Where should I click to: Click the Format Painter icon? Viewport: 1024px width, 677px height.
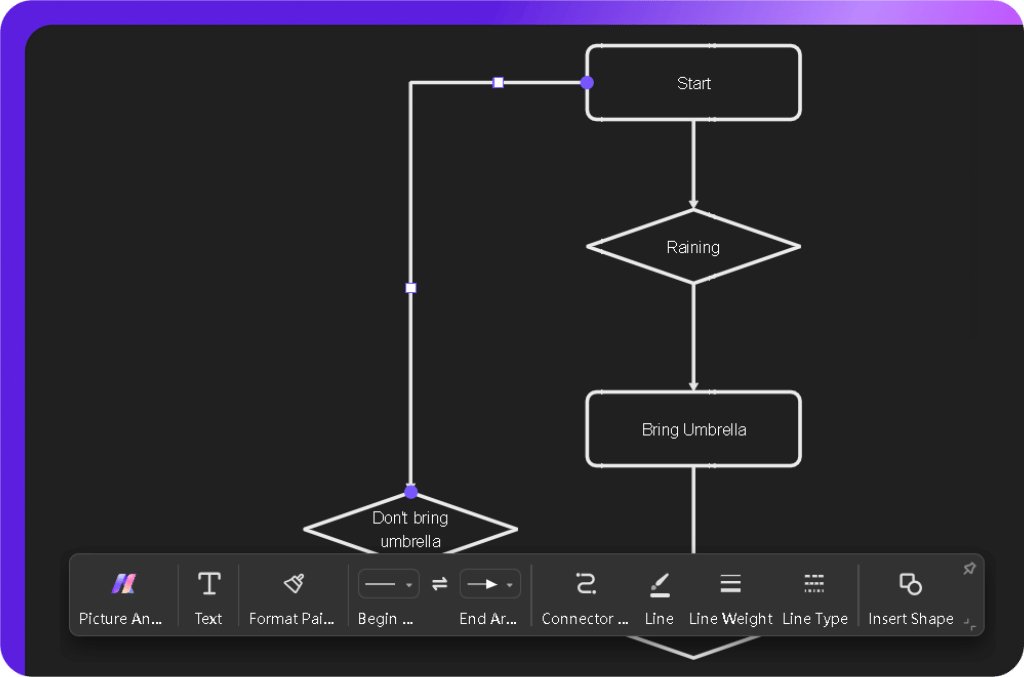[292, 583]
